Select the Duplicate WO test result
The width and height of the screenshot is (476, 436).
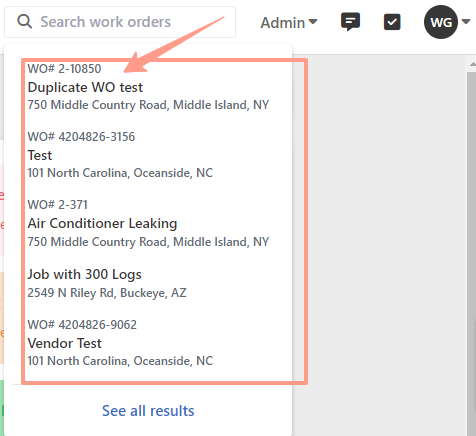pyautogui.click(x=85, y=87)
